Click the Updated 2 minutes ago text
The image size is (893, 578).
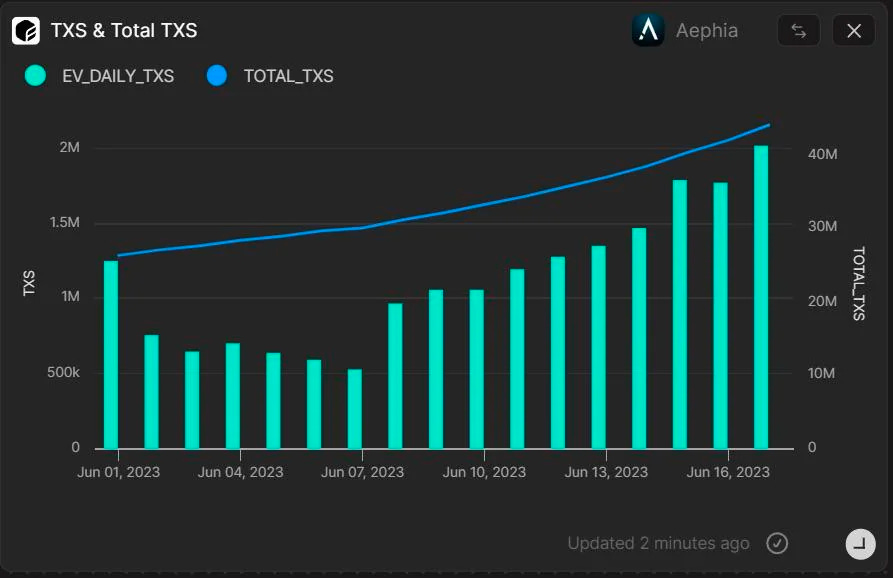pos(658,543)
